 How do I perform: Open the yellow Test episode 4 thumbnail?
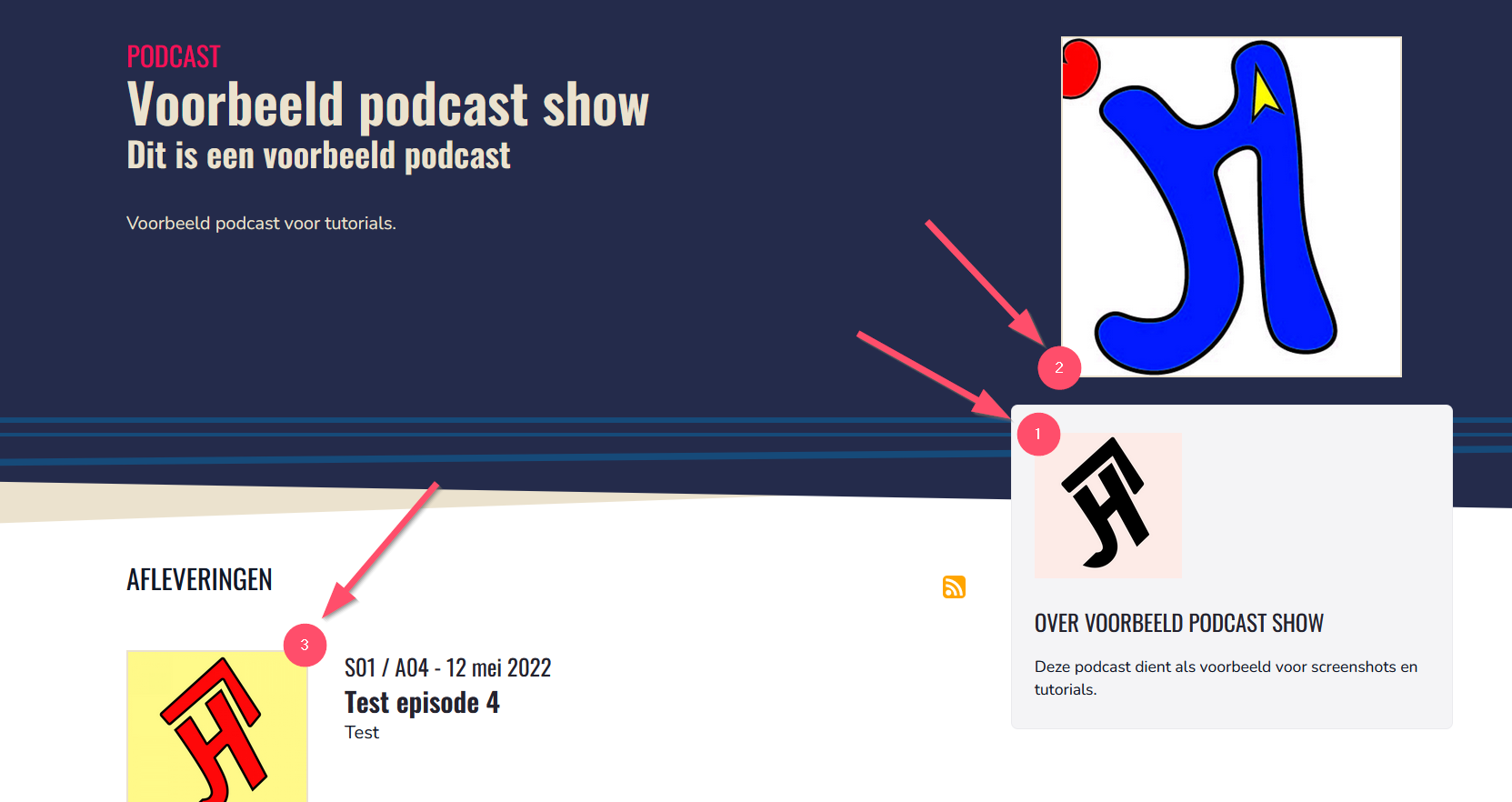[x=217, y=726]
